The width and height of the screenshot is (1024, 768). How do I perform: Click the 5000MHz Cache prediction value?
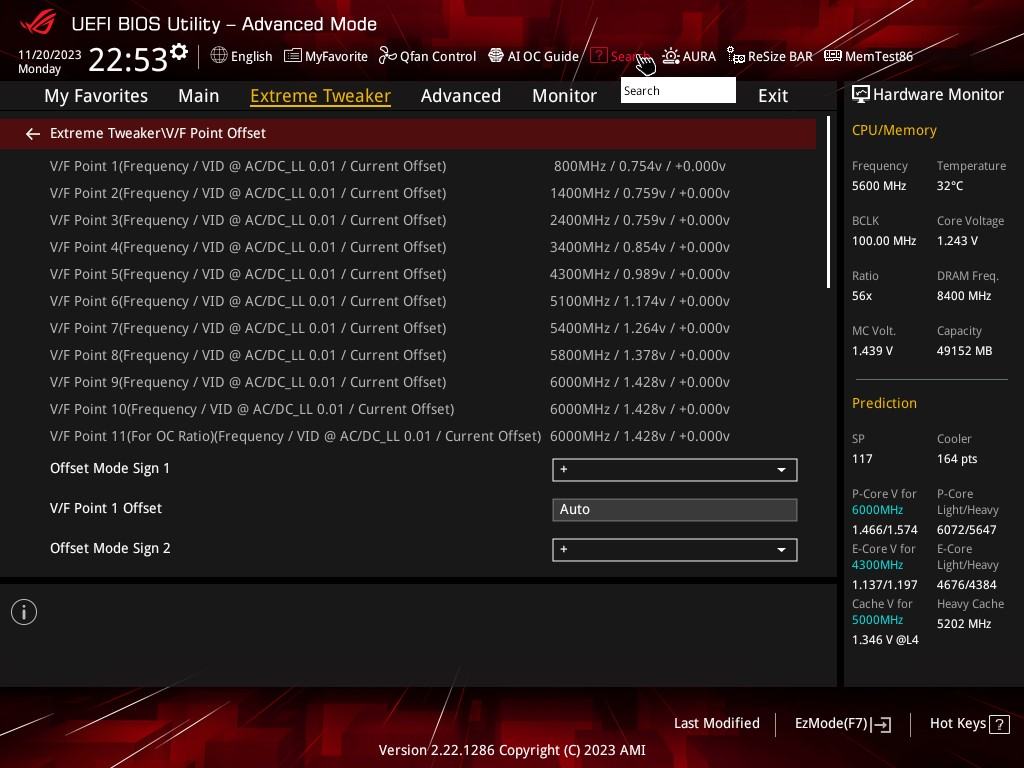click(x=877, y=620)
